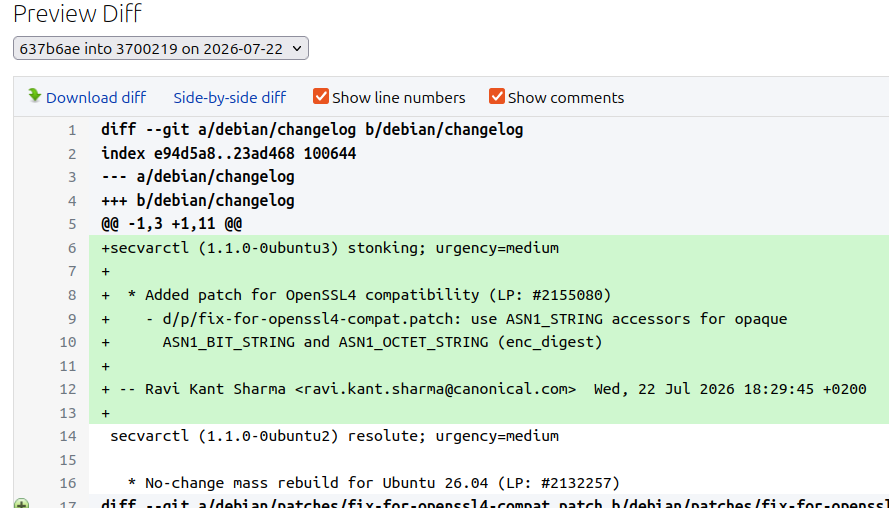Select line number 12 in the gutter
Viewport: 889px width, 508px height.
coord(67,389)
